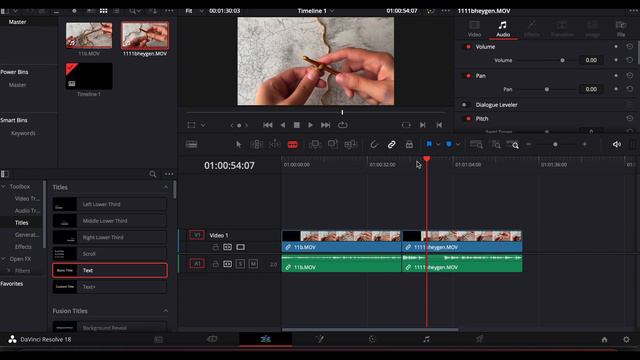640x360 pixels.
Task: Click the Custom Zoom magnifier icon
Action: [x=513, y=144]
